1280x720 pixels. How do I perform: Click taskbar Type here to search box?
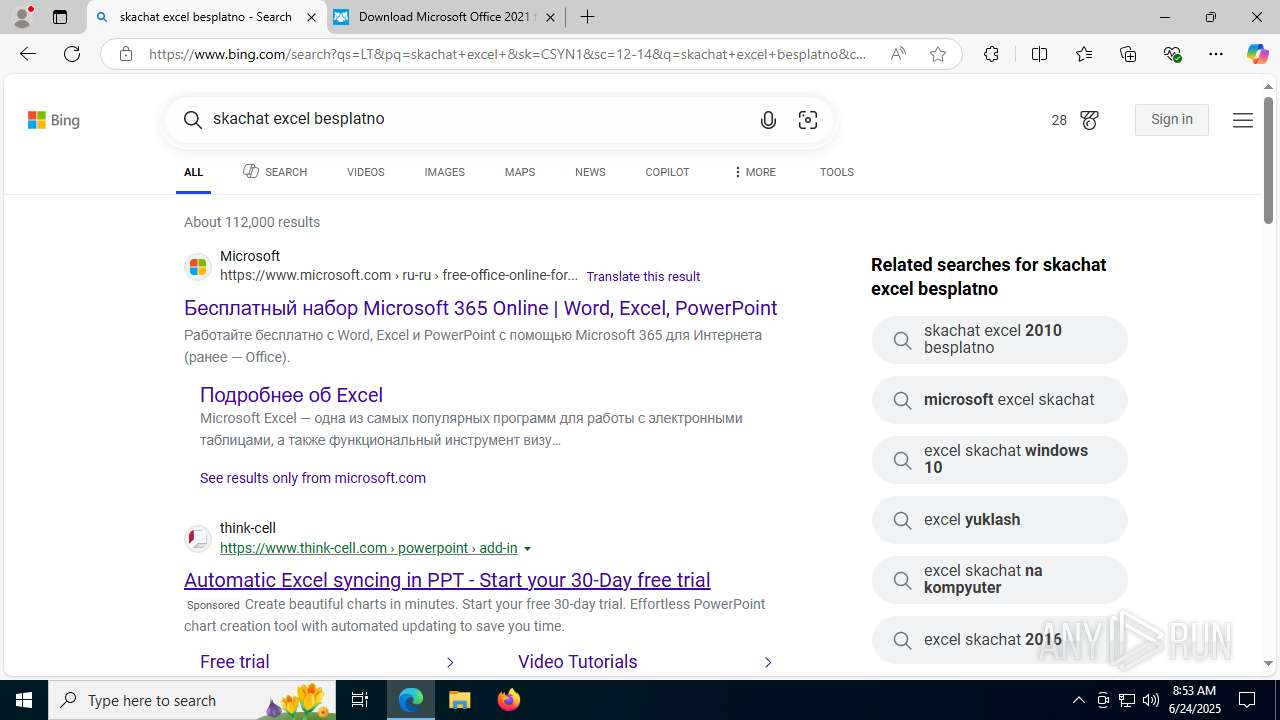coord(192,700)
